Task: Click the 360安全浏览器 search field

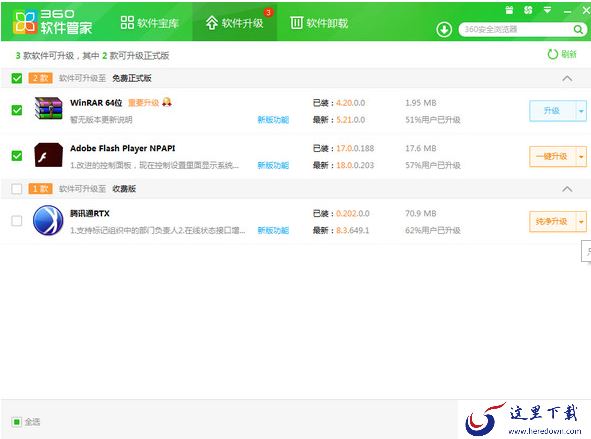Action: point(515,29)
